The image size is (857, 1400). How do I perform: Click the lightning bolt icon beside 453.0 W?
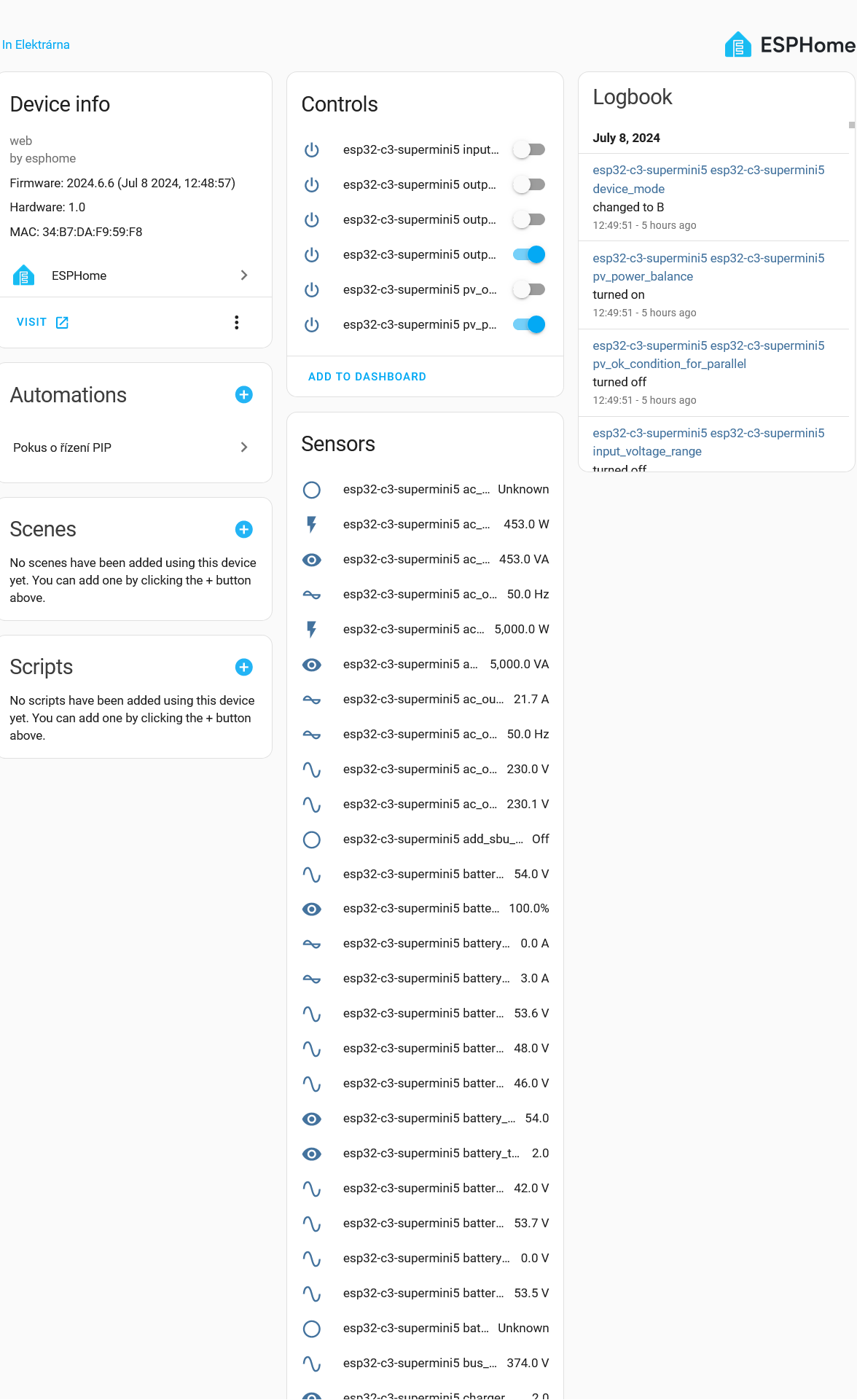(312, 525)
